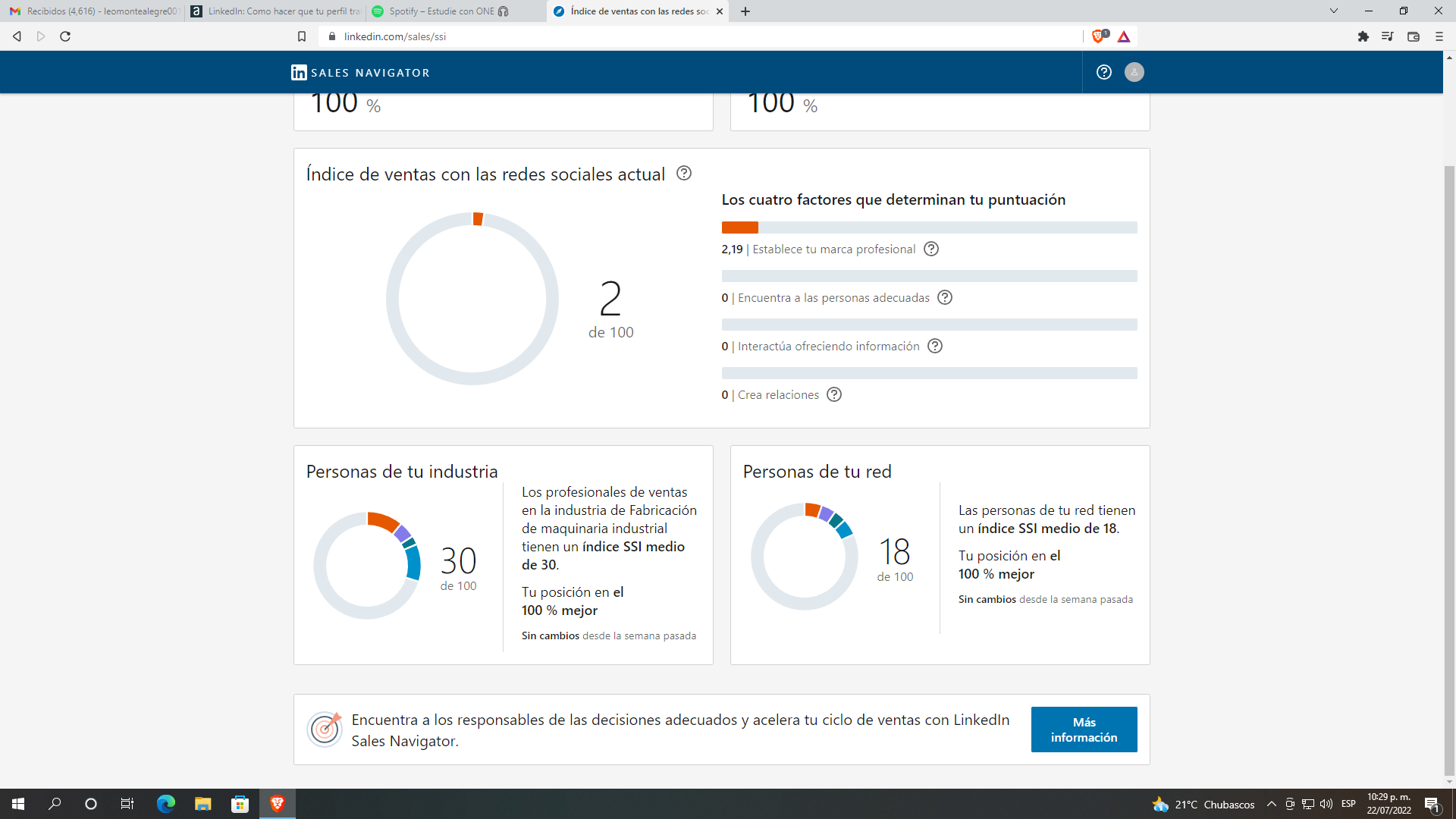1456x819 pixels.
Task: Click the LinkedIn Sales Navigator logo
Action: 360,73
